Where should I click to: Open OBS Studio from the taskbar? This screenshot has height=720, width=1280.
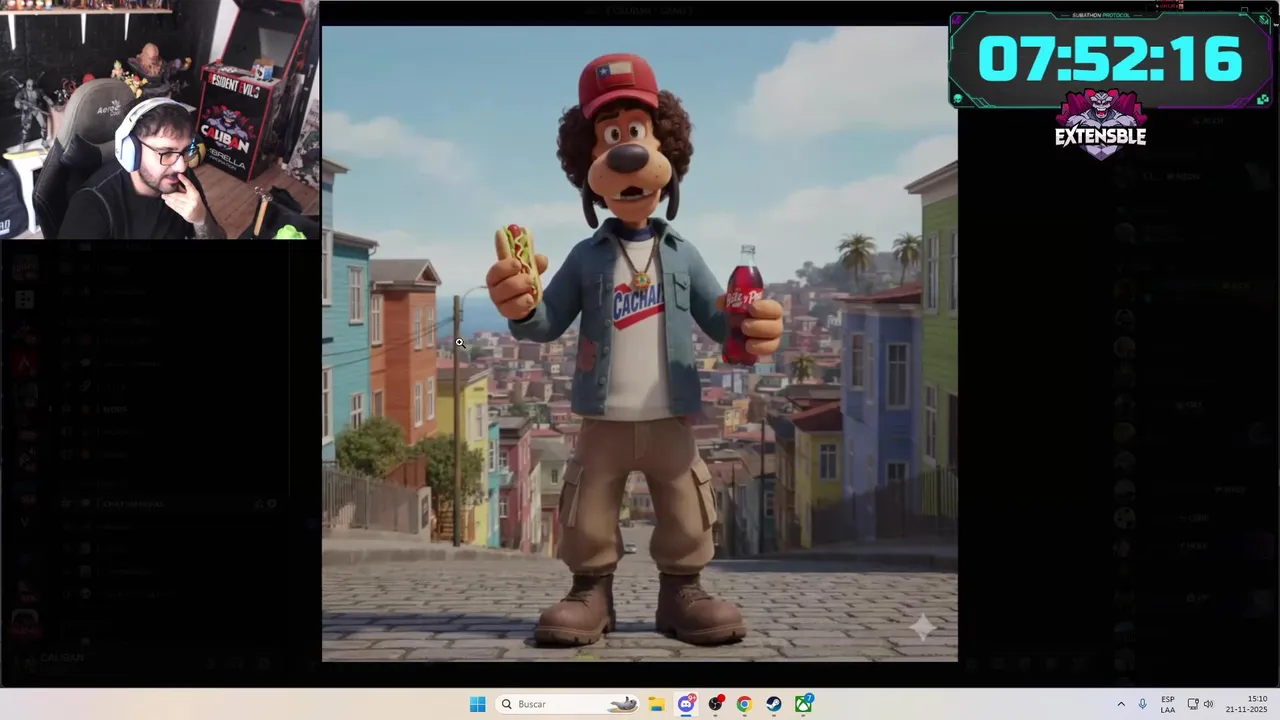(715, 704)
